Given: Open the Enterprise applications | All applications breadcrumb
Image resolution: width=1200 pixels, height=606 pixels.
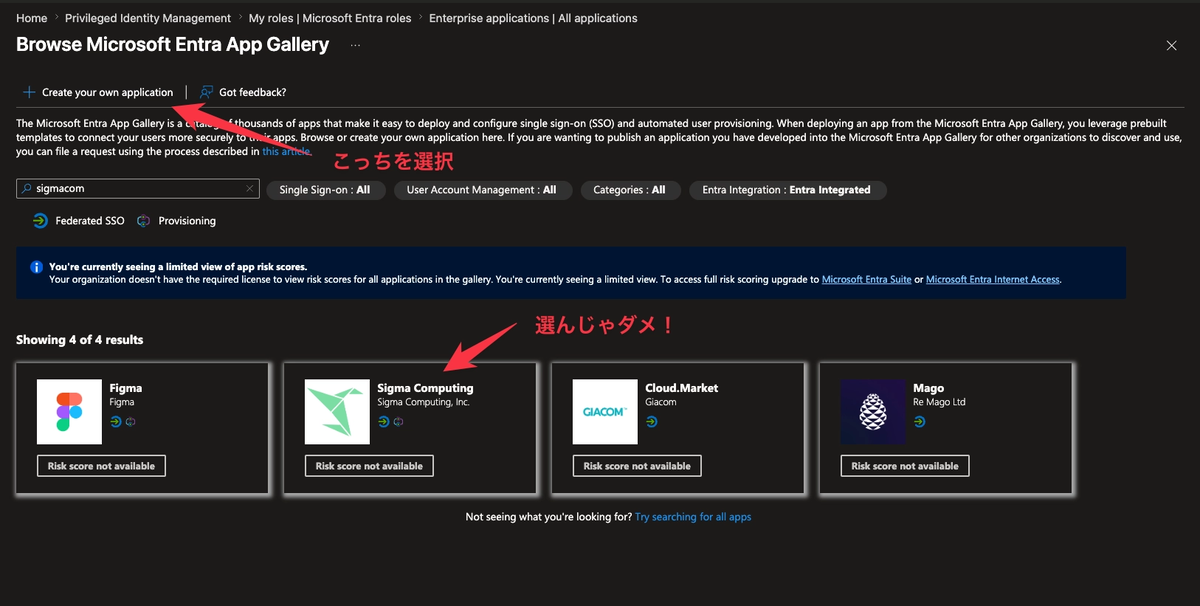Looking at the screenshot, I should click(x=533, y=18).
